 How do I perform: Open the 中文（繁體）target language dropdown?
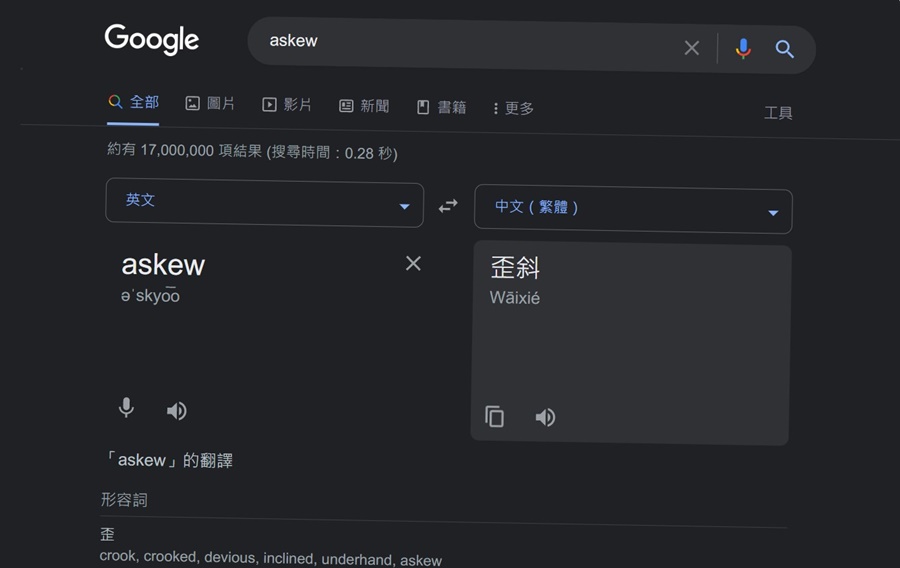633,209
